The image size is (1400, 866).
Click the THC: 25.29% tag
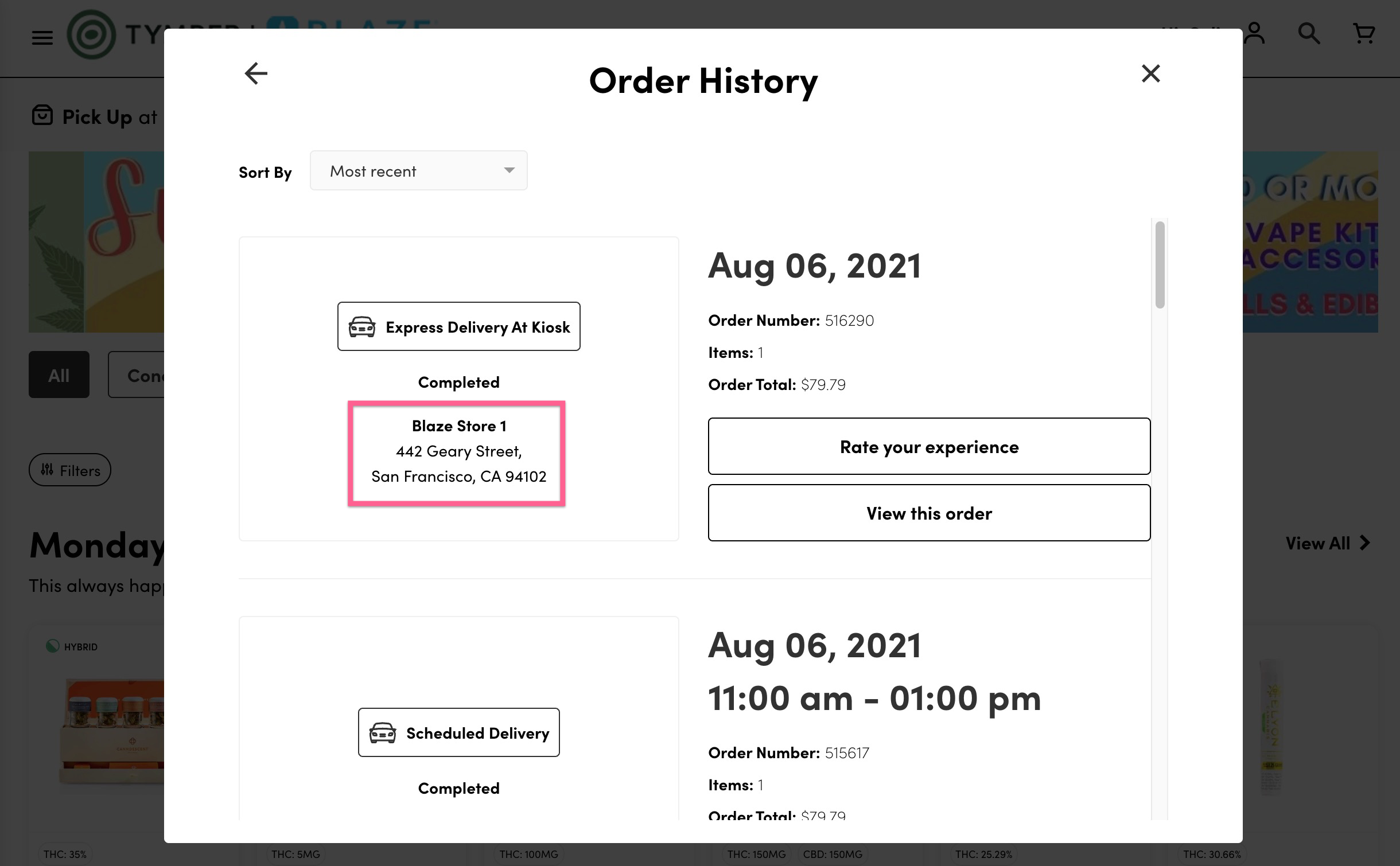983,855
